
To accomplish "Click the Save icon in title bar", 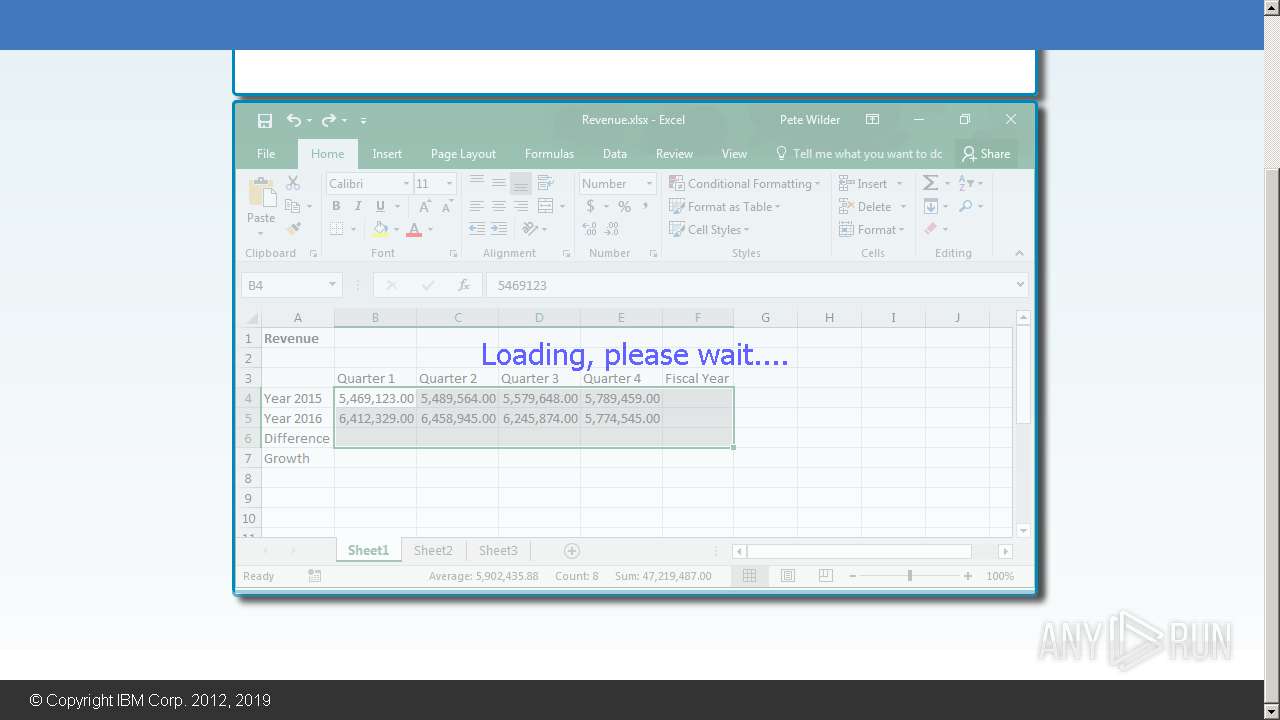I will [265, 120].
